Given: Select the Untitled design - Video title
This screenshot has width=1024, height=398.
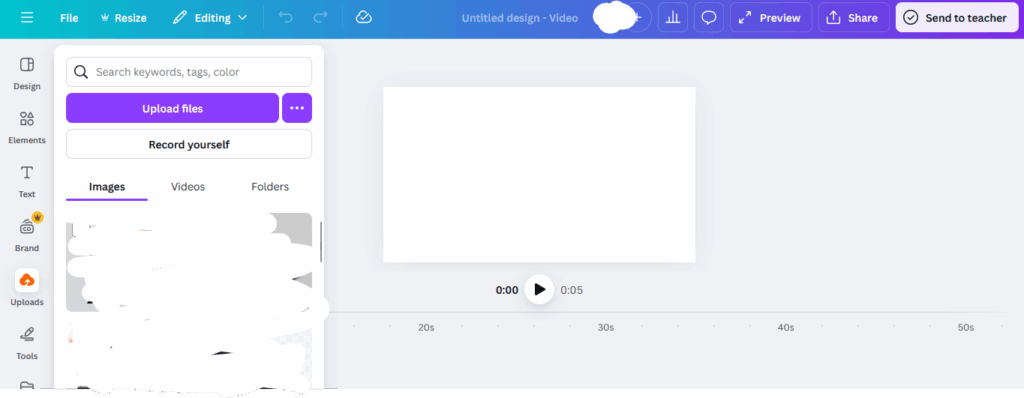Looking at the screenshot, I should (520, 18).
